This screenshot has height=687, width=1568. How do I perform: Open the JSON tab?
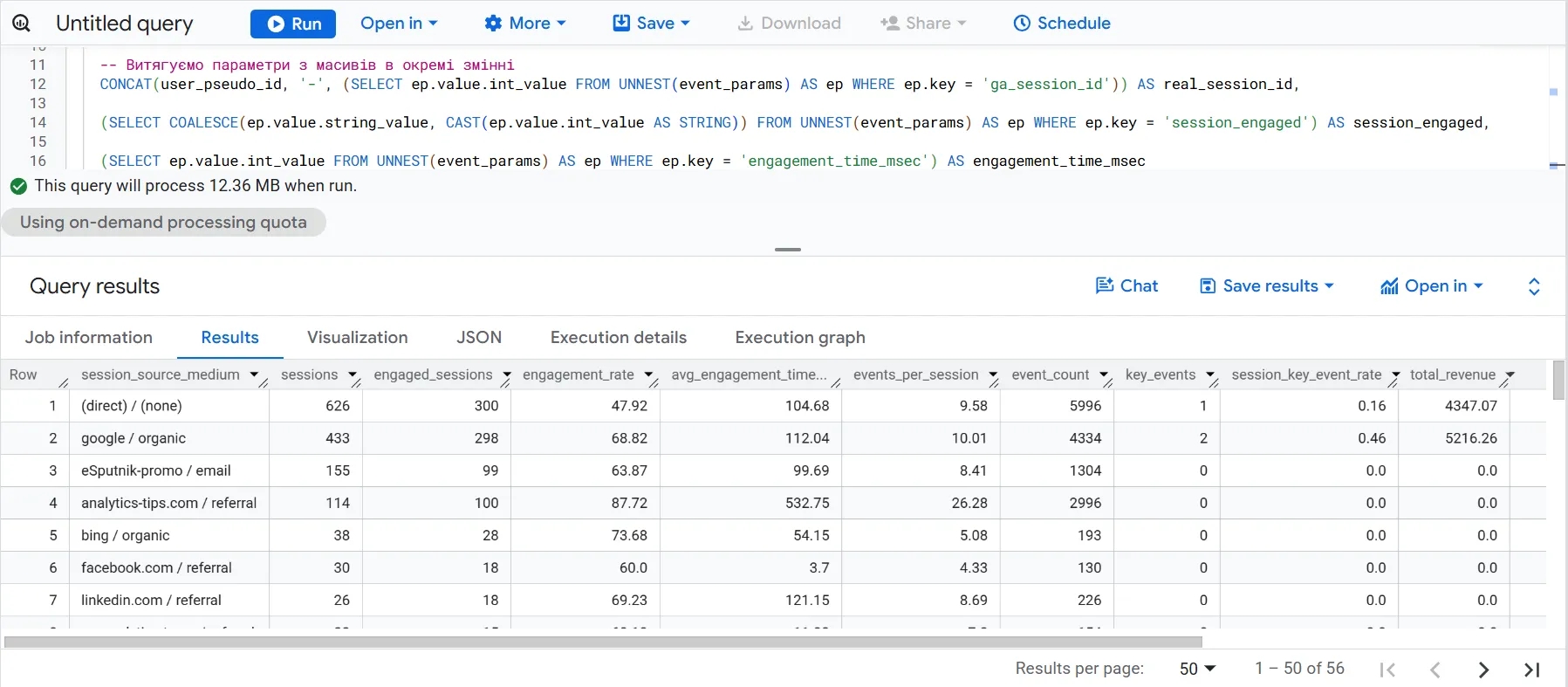click(x=479, y=338)
